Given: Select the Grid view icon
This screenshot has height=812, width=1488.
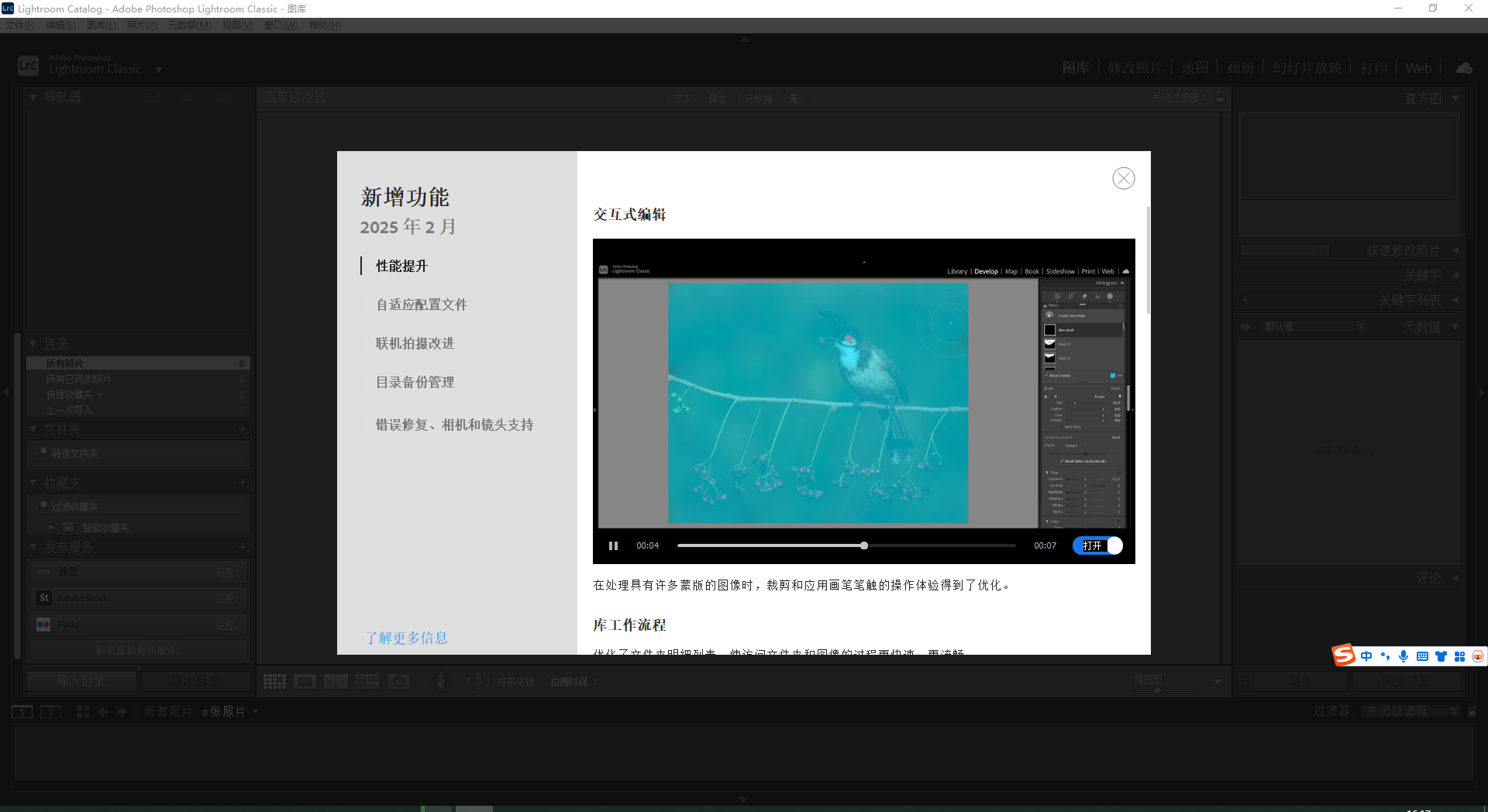Looking at the screenshot, I should click(x=274, y=681).
